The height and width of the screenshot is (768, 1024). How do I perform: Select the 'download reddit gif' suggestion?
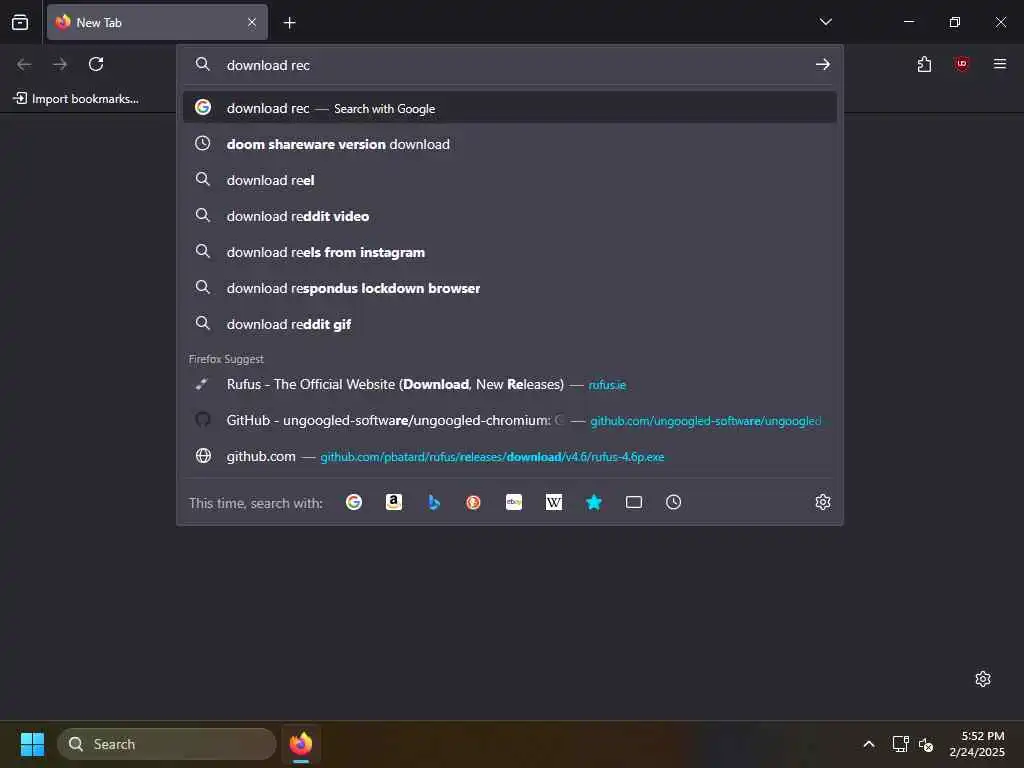tap(509, 323)
